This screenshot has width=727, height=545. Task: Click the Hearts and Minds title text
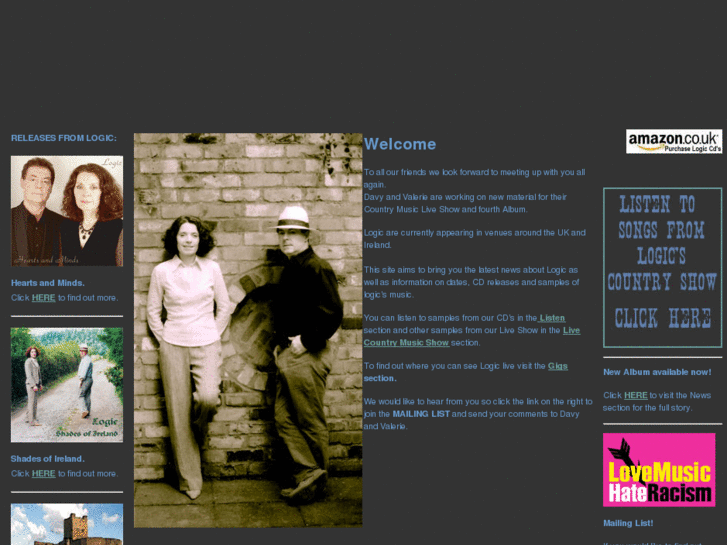[48, 283]
